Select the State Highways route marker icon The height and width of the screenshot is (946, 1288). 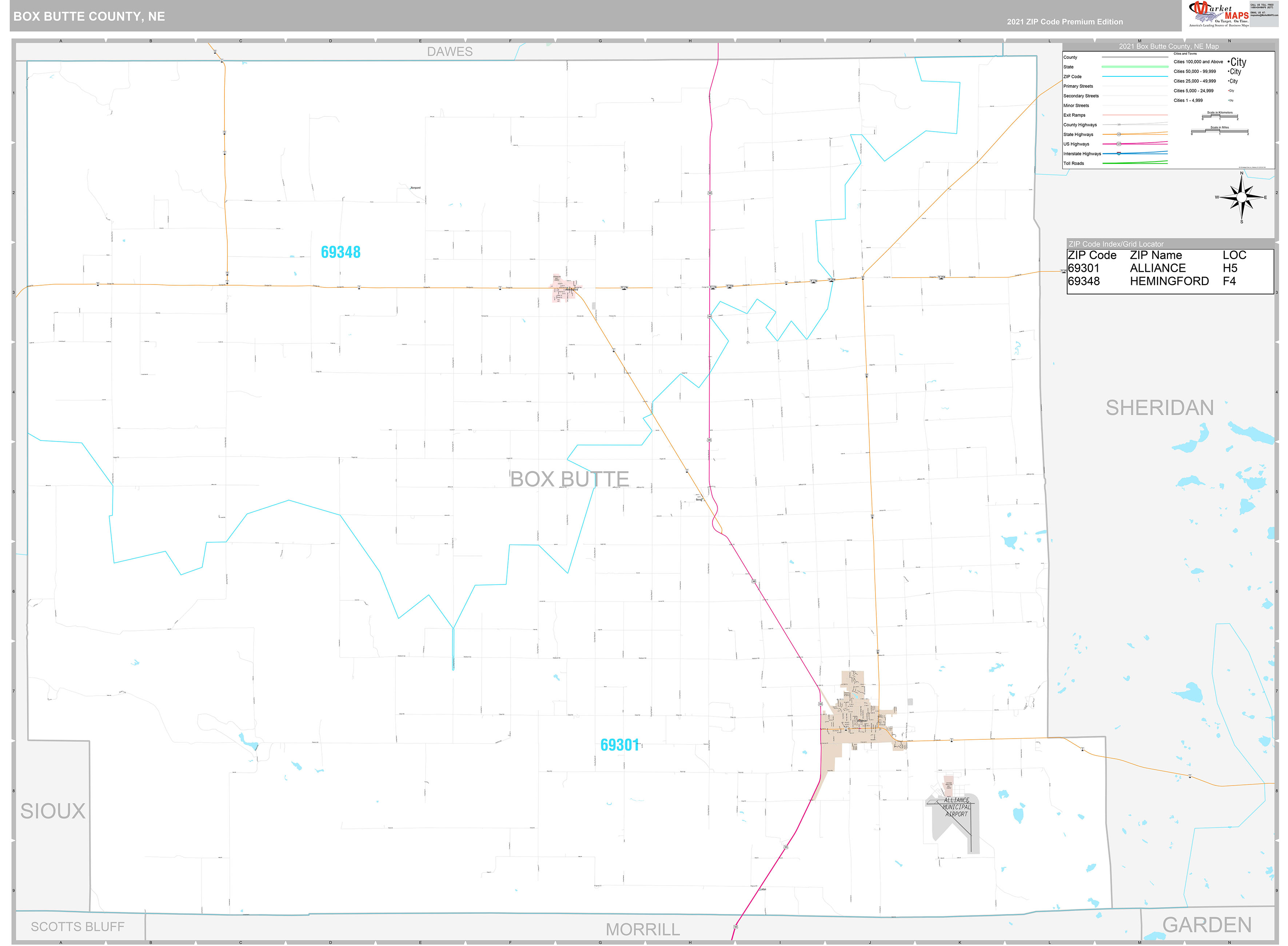point(1119,134)
